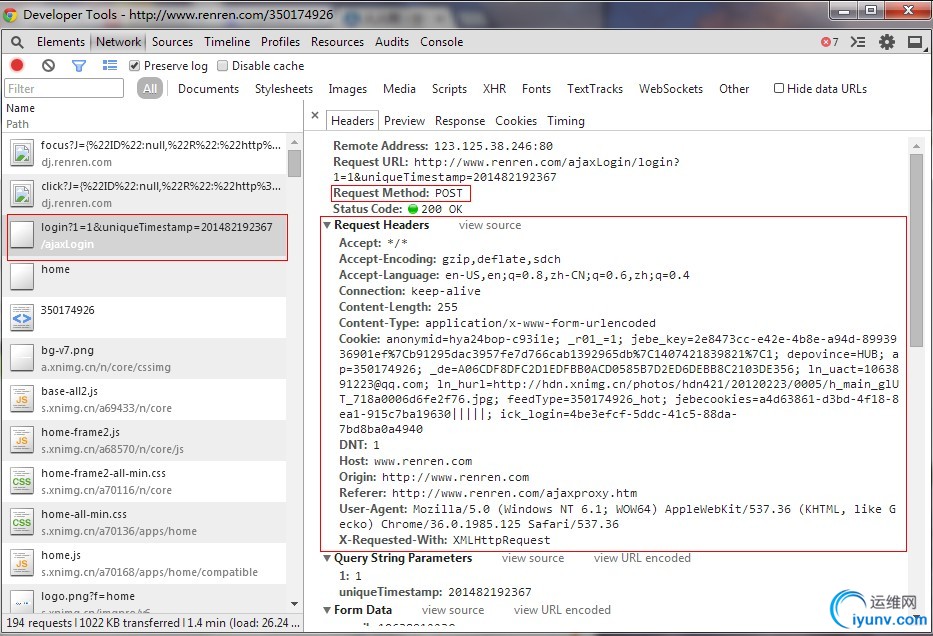The height and width of the screenshot is (636, 933).
Task: Switch to large request rows list icon
Action: pos(109,65)
